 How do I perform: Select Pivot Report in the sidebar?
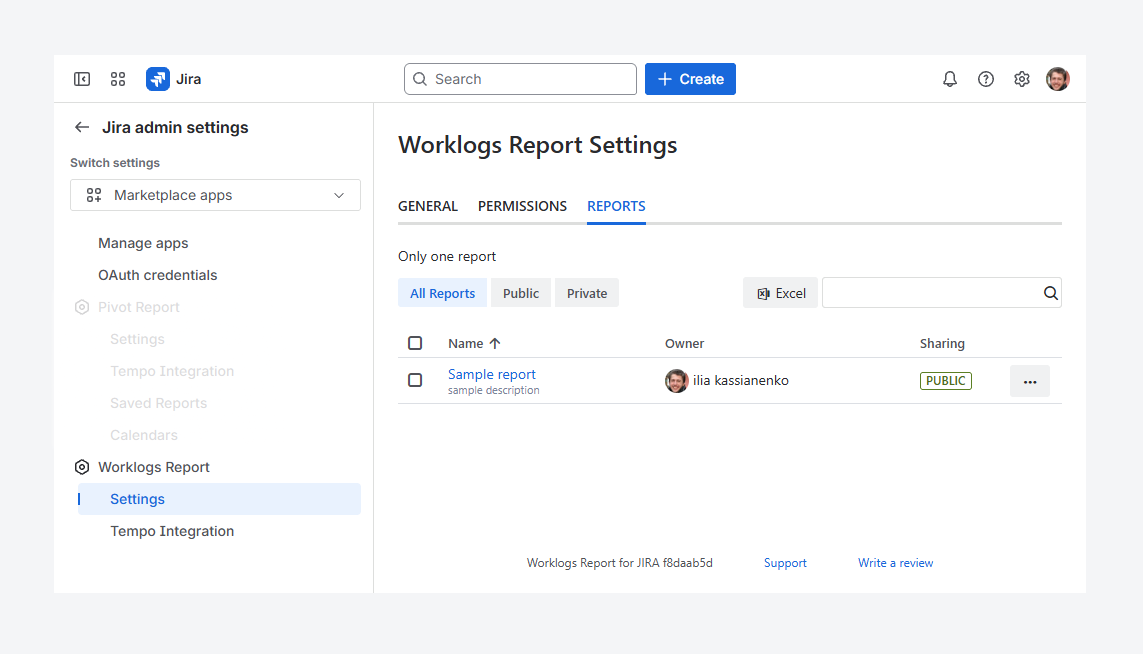pos(139,307)
